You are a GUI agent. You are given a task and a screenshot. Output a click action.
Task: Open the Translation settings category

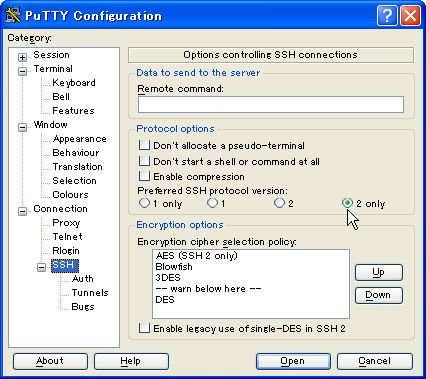[77, 167]
